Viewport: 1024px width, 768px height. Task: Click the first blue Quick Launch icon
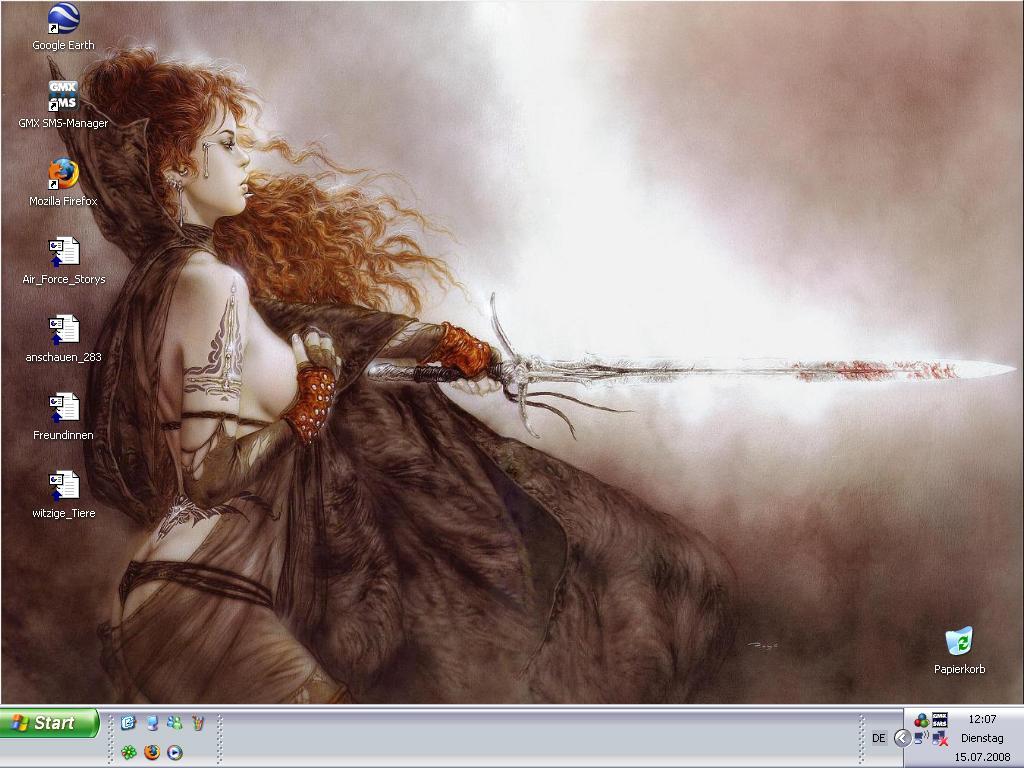(x=129, y=722)
